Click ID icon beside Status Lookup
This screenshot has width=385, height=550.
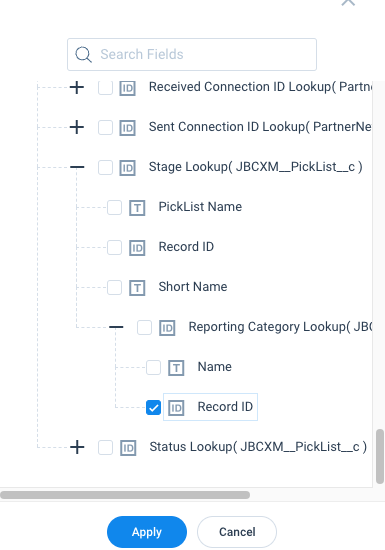point(128,448)
